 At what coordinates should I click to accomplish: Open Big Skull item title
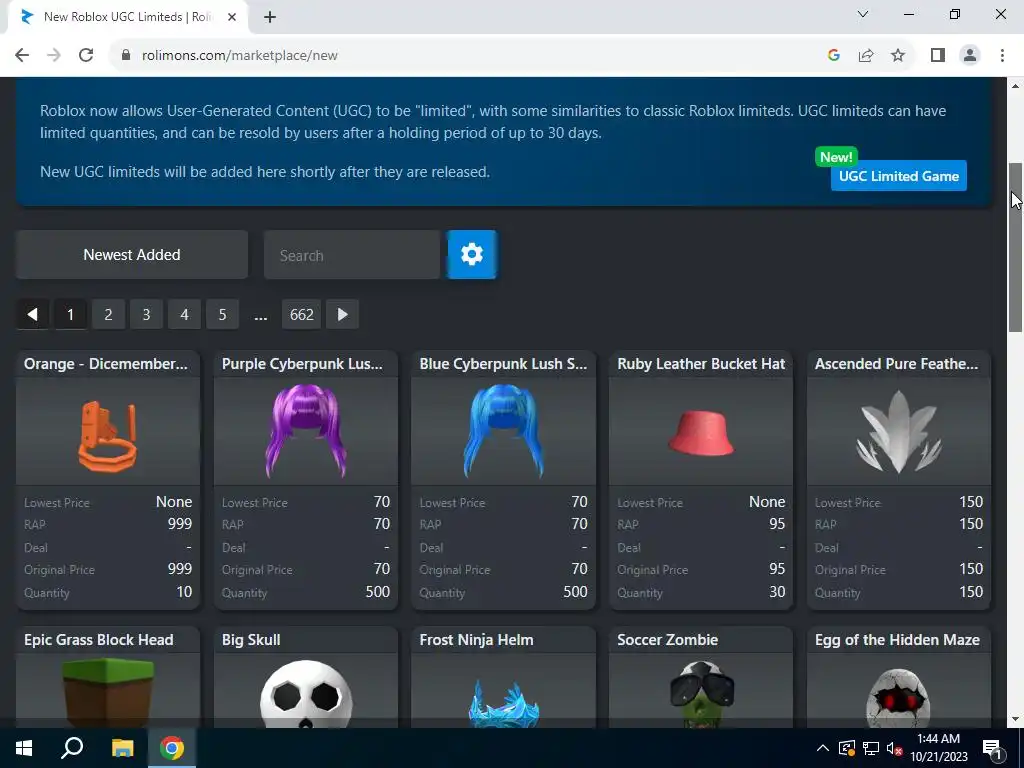(251, 640)
